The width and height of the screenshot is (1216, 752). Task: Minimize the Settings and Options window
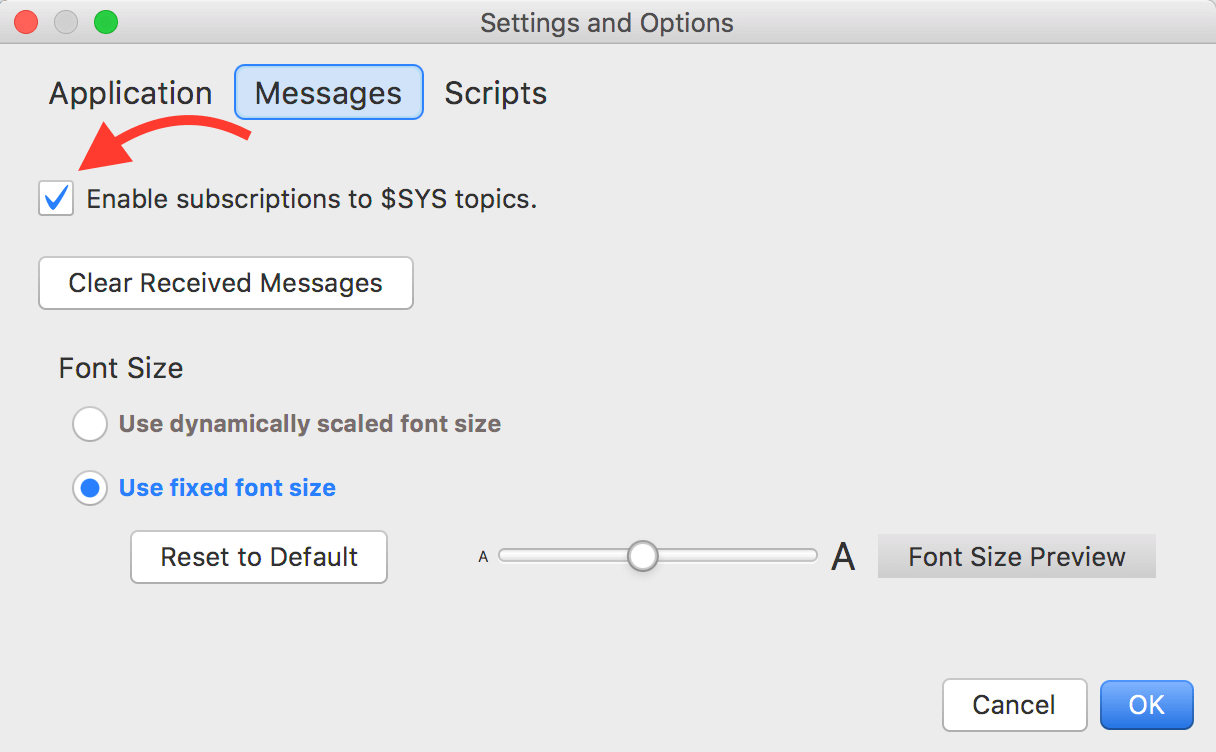tap(66, 22)
